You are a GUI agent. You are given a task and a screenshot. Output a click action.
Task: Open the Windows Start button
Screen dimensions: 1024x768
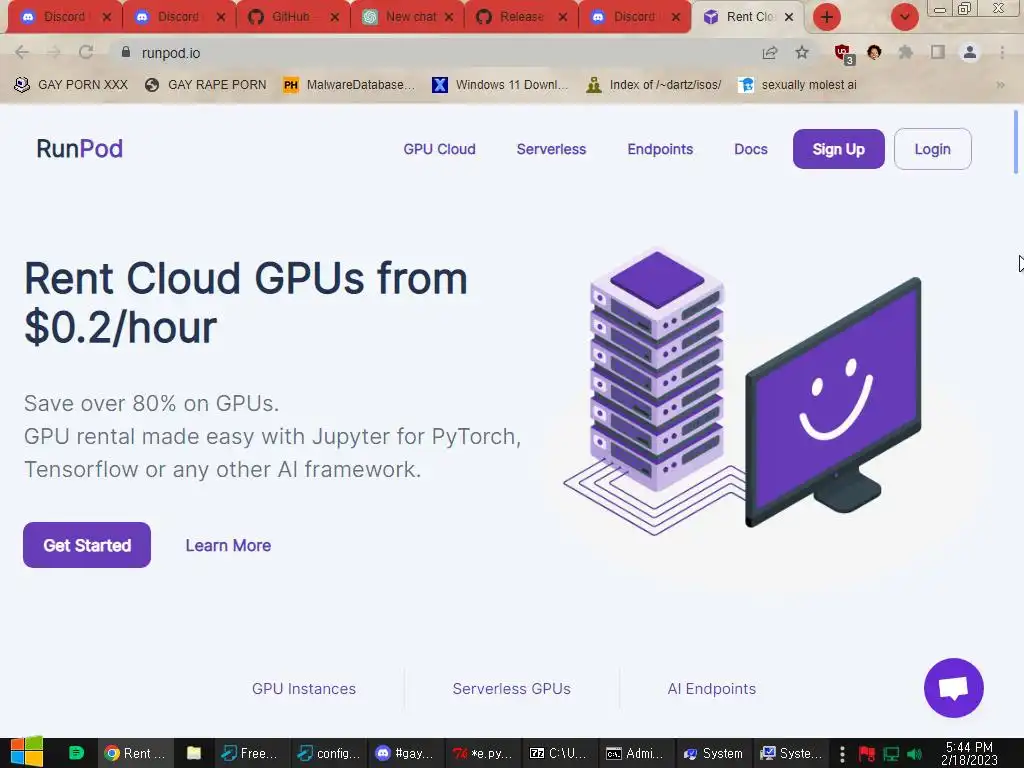pyautogui.click(x=26, y=753)
